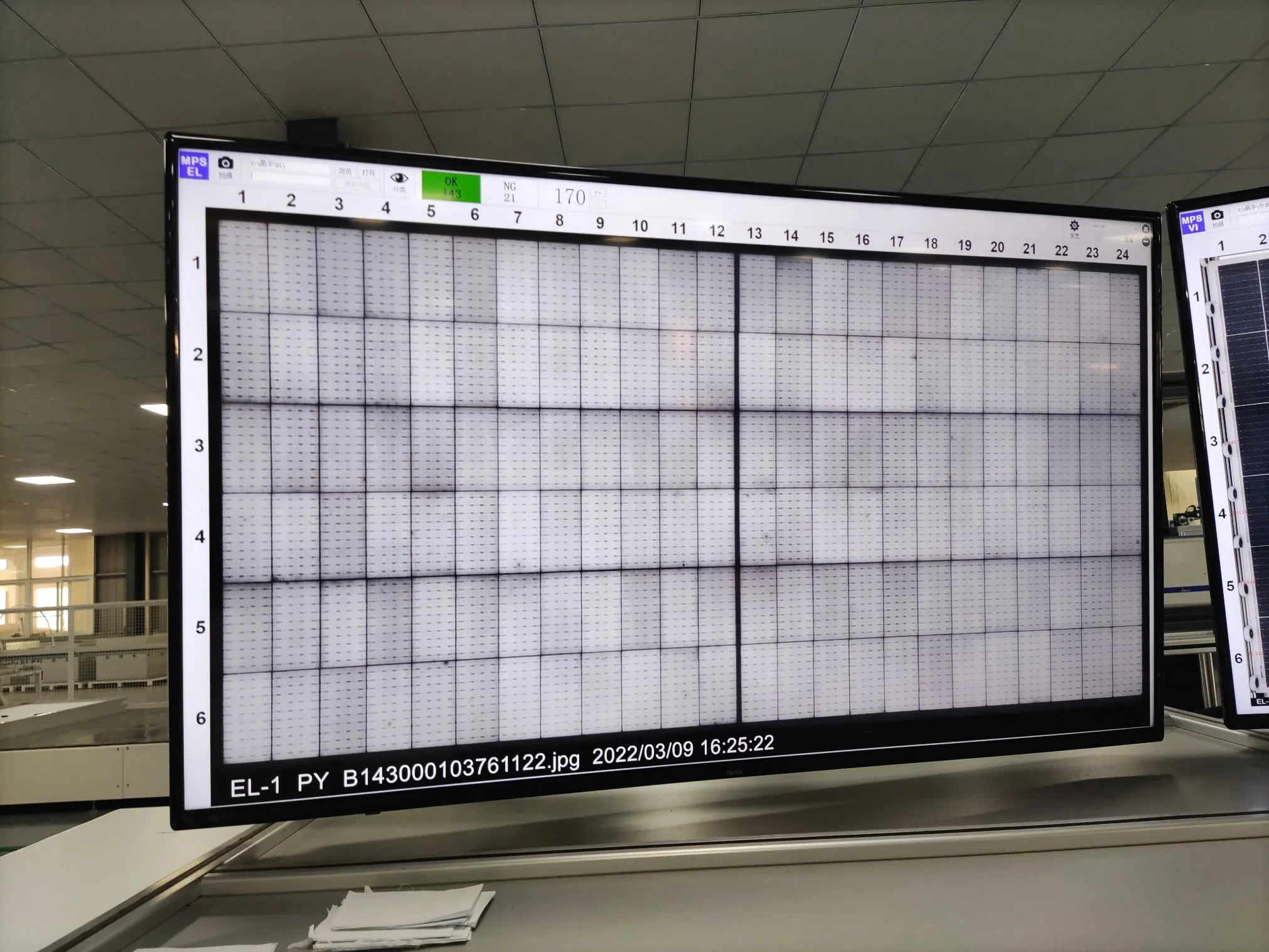Click the green OK 143 counter

451,187
